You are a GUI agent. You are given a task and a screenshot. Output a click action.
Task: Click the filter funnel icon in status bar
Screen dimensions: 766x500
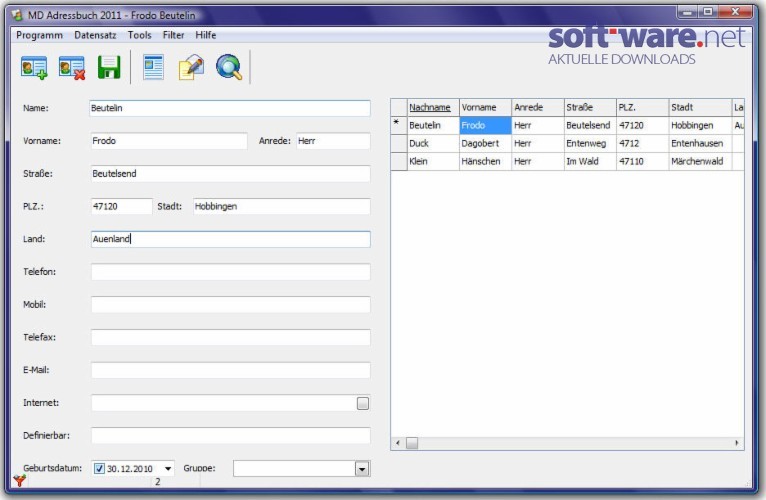coord(20,481)
